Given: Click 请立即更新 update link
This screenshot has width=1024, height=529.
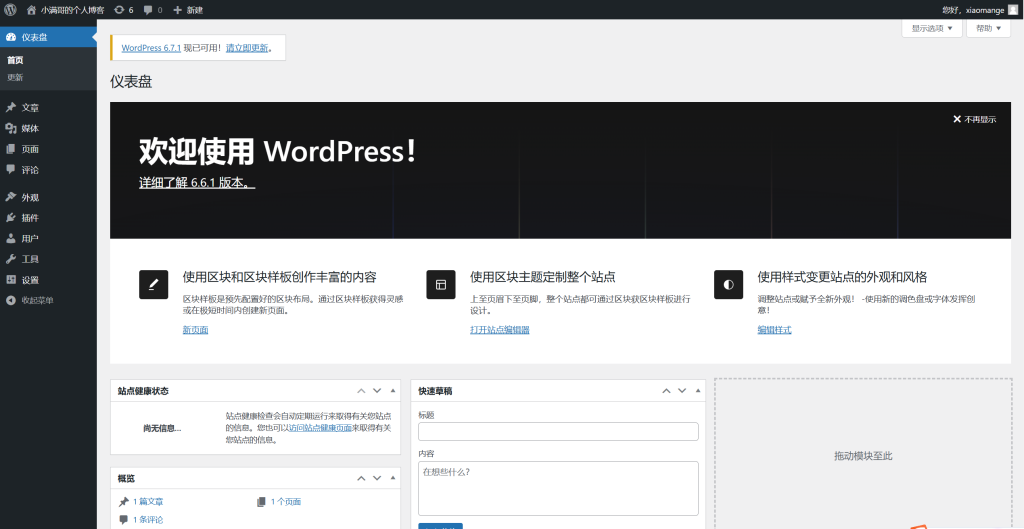Looking at the screenshot, I should point(247,48).
